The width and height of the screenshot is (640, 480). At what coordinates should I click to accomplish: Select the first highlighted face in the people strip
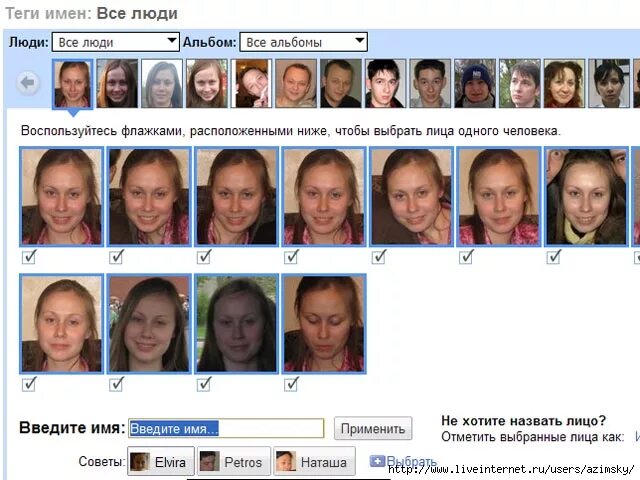(x=73, y=84)
